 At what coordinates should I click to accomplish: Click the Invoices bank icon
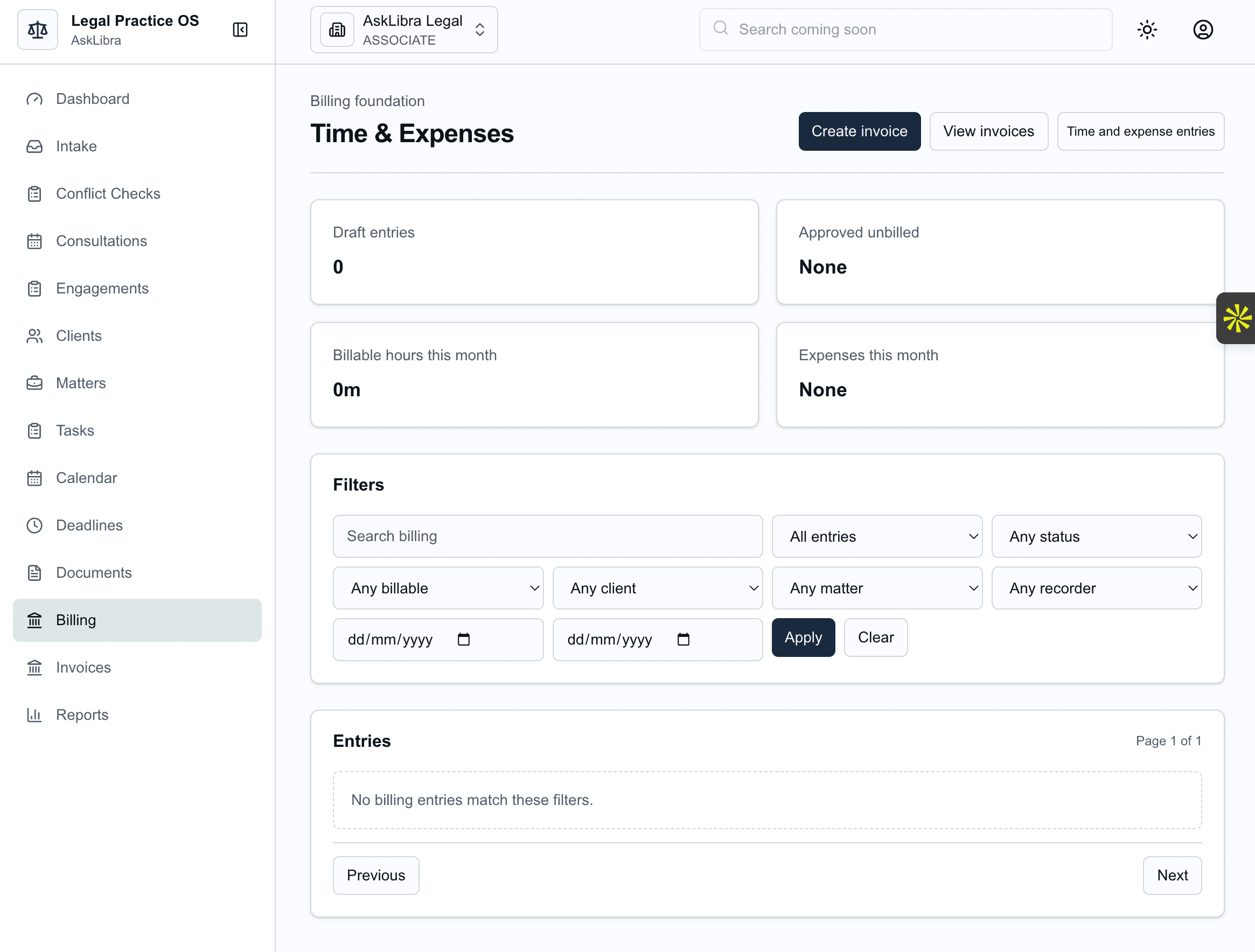click(34, 668)
